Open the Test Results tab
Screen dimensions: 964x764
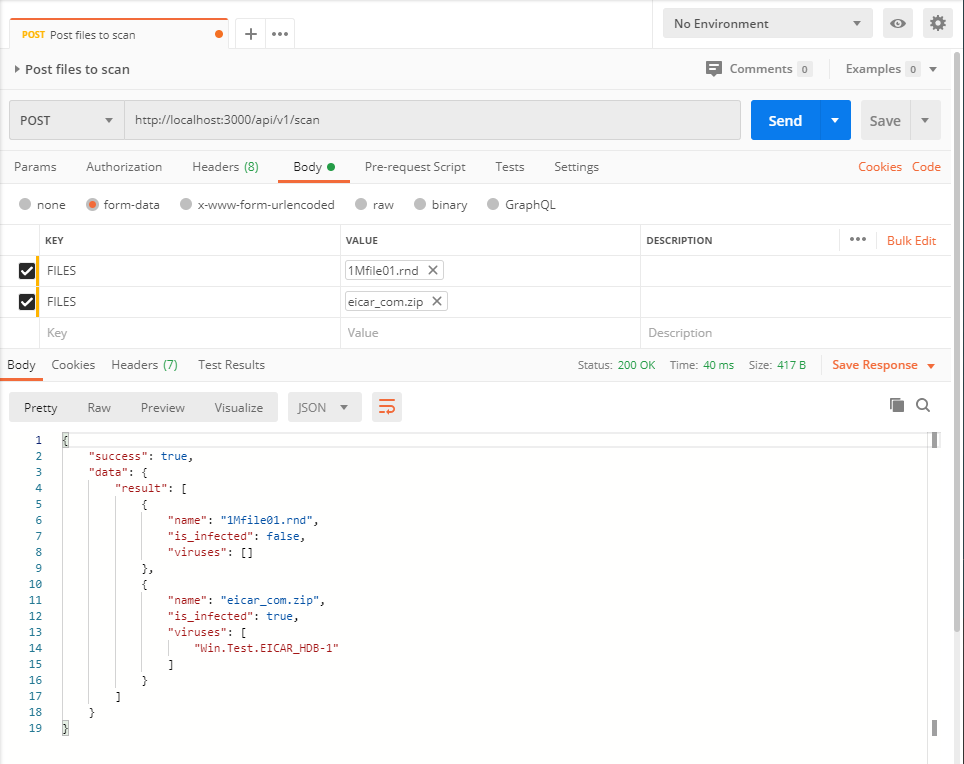pyautogui.click(x=231, y=364)
